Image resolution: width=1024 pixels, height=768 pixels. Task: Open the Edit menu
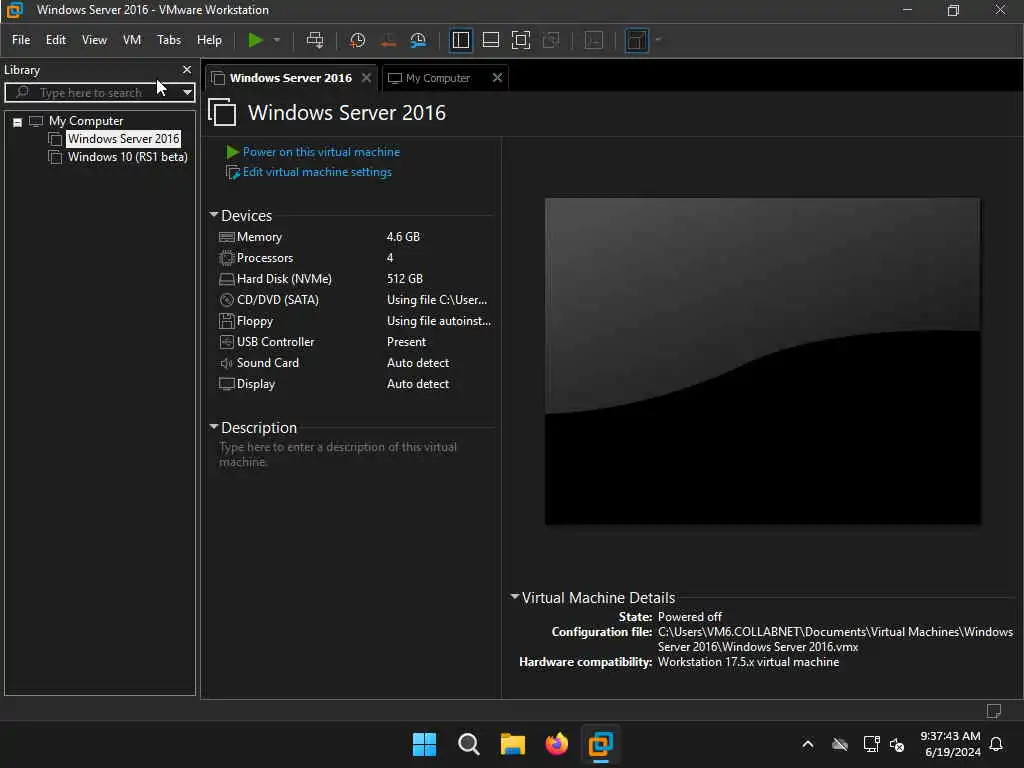[x=56, y=40]
